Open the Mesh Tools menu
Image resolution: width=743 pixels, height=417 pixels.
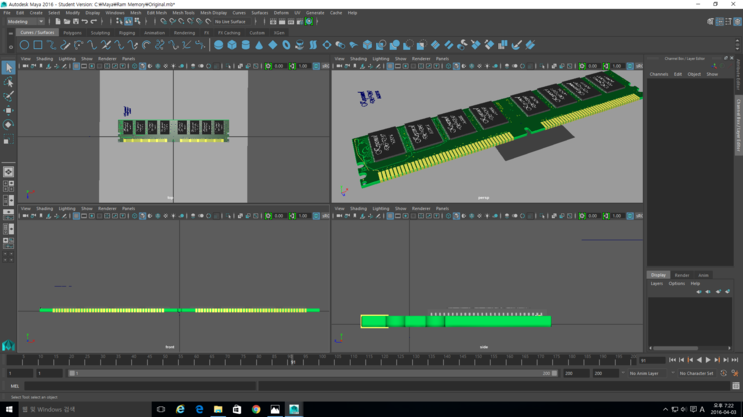[x=183, y=13]
